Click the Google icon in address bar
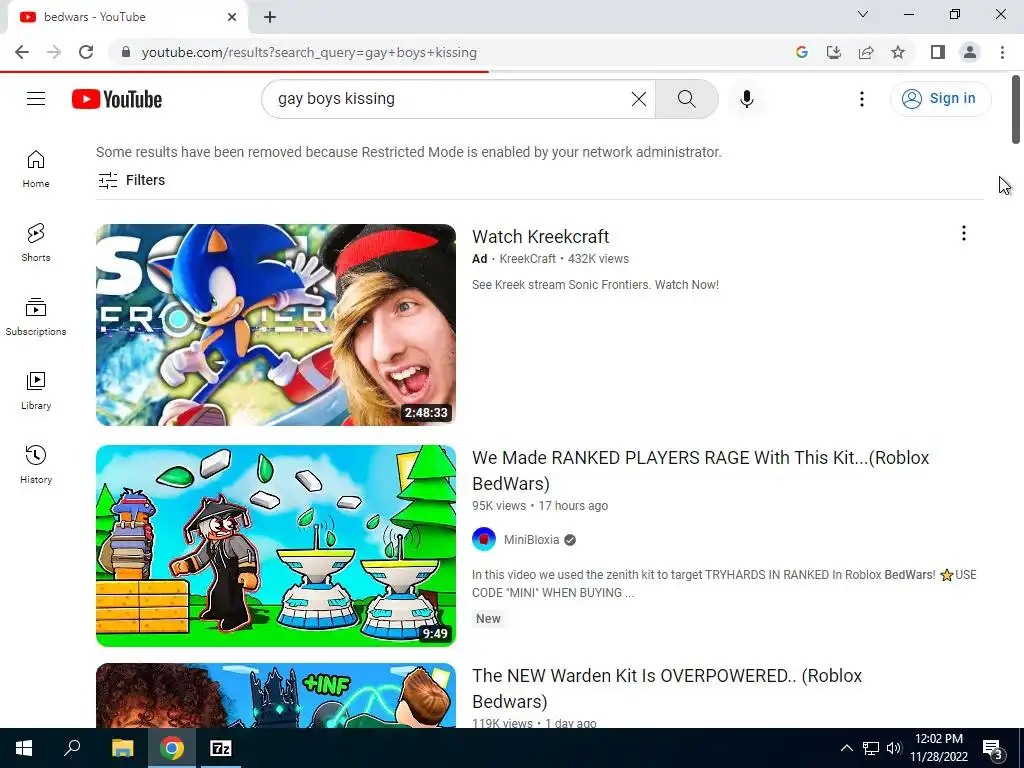 click(x=802, y=52)
